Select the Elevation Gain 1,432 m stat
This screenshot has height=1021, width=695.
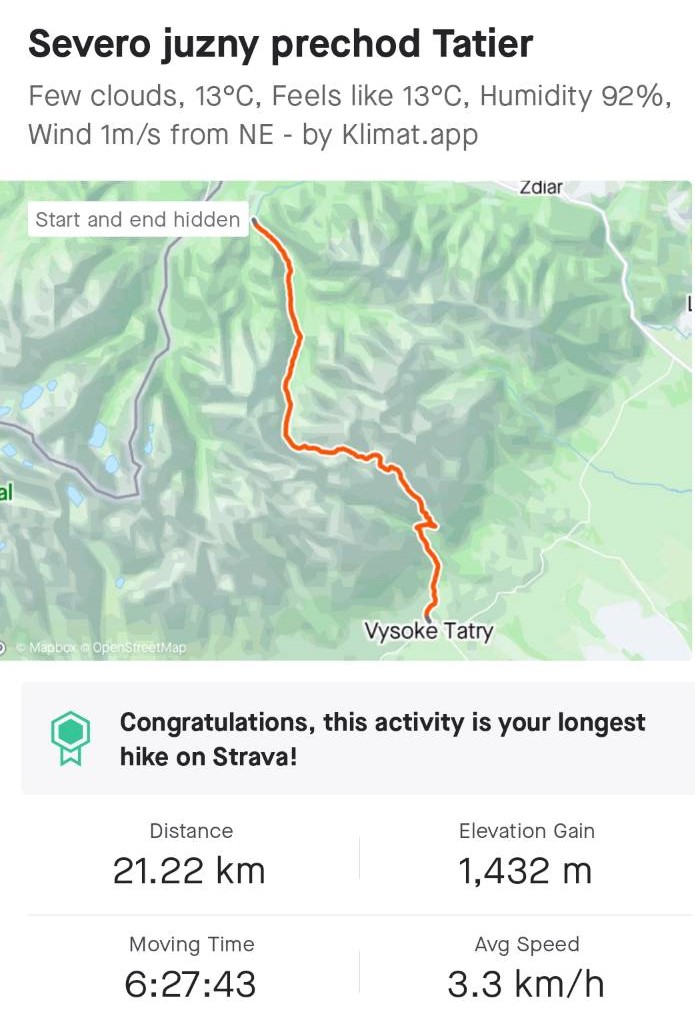pos(526,854)
